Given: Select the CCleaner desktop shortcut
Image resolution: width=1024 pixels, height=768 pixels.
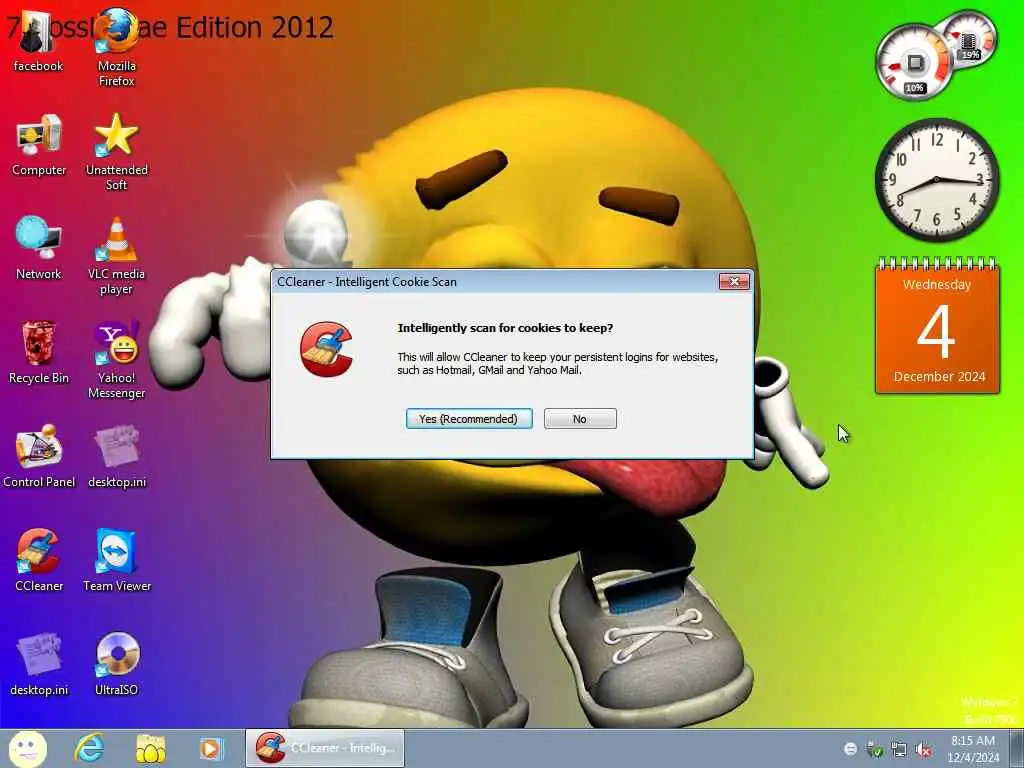Looking at the screenshot, I should (x=39, y=560).
